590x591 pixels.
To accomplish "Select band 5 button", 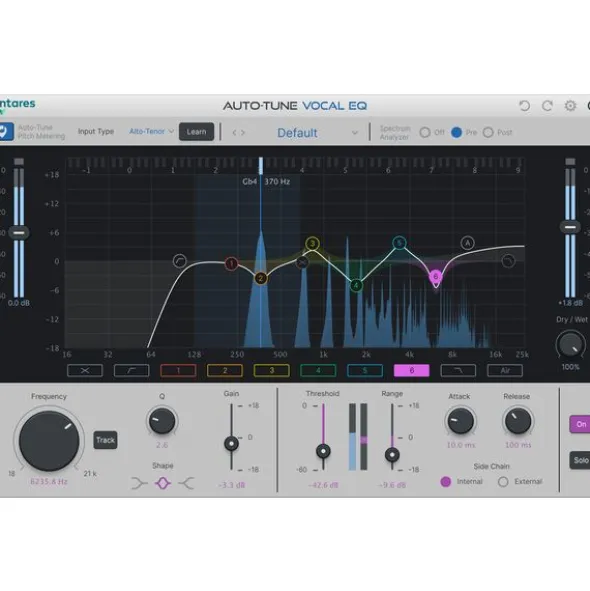I will [365, 371].
